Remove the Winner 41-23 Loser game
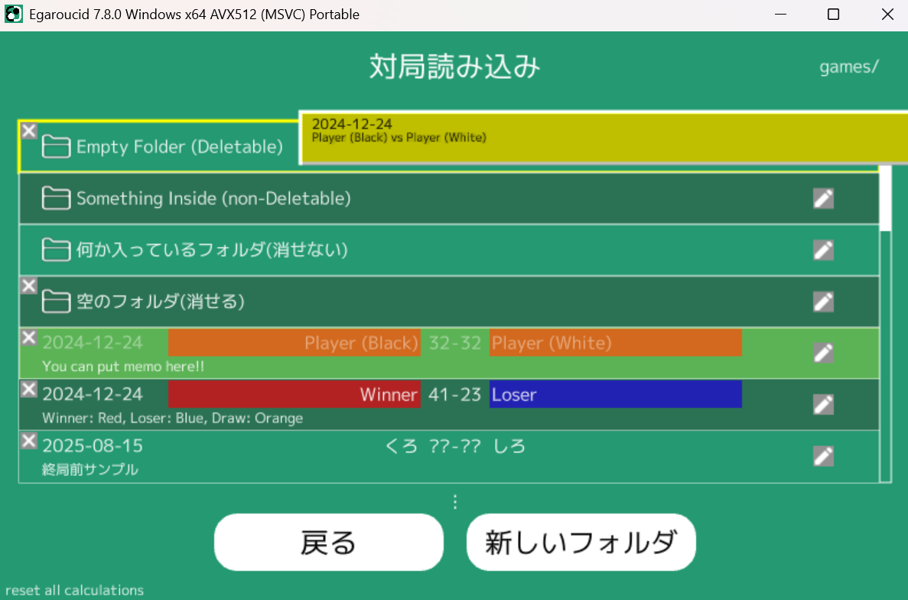 [29, 389]
